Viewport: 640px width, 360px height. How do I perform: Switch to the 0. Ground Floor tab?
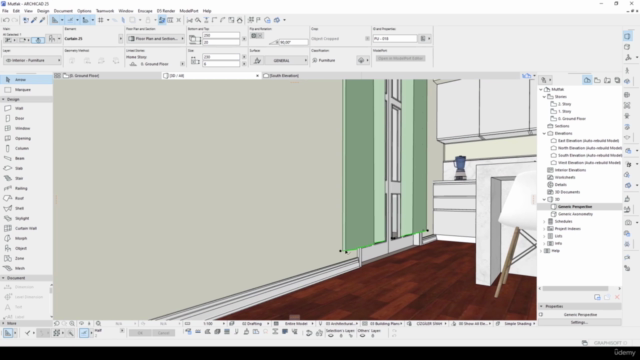coord(108,76)
